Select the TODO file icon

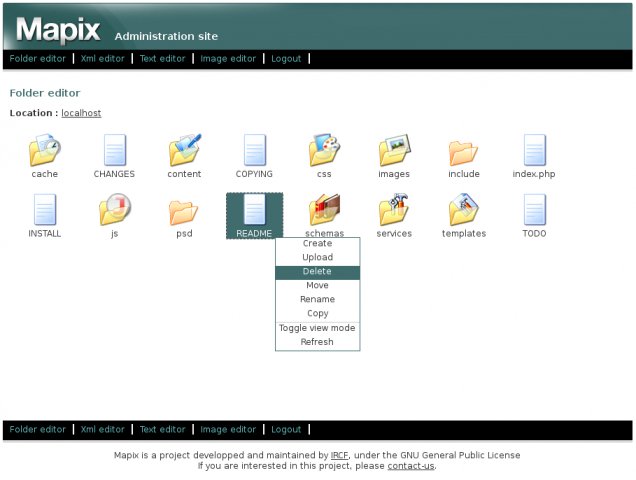(534, 210)
